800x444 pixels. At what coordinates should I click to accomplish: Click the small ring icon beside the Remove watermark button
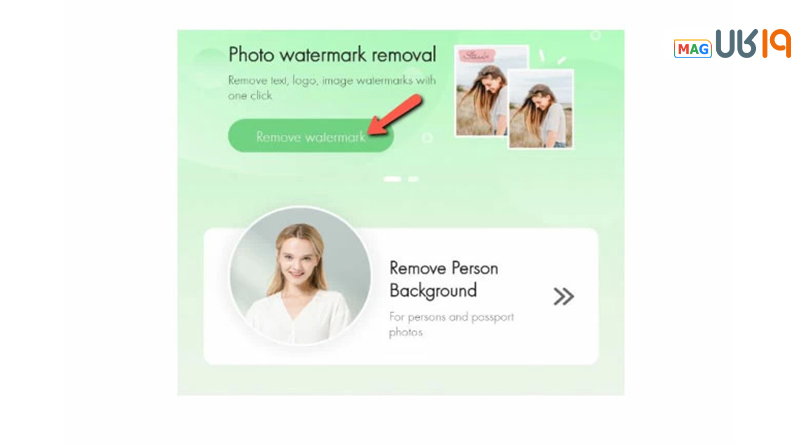pos(427,138)
